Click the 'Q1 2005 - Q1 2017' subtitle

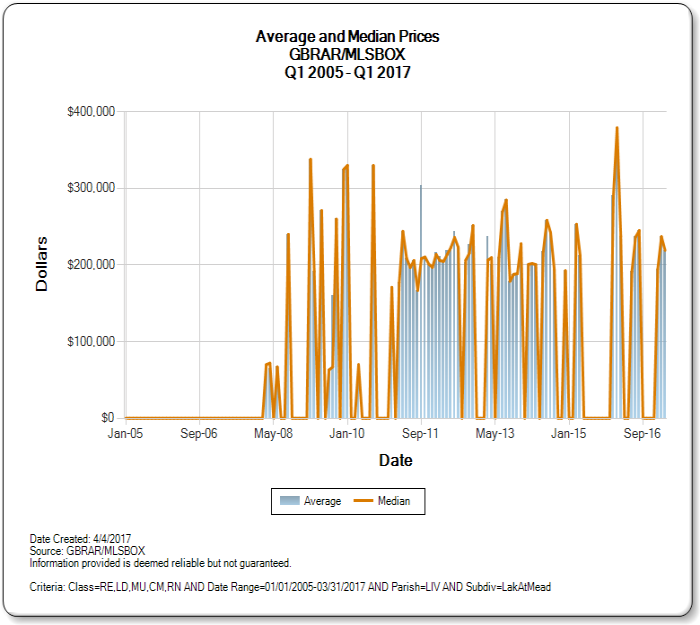[x=347, y=72]
